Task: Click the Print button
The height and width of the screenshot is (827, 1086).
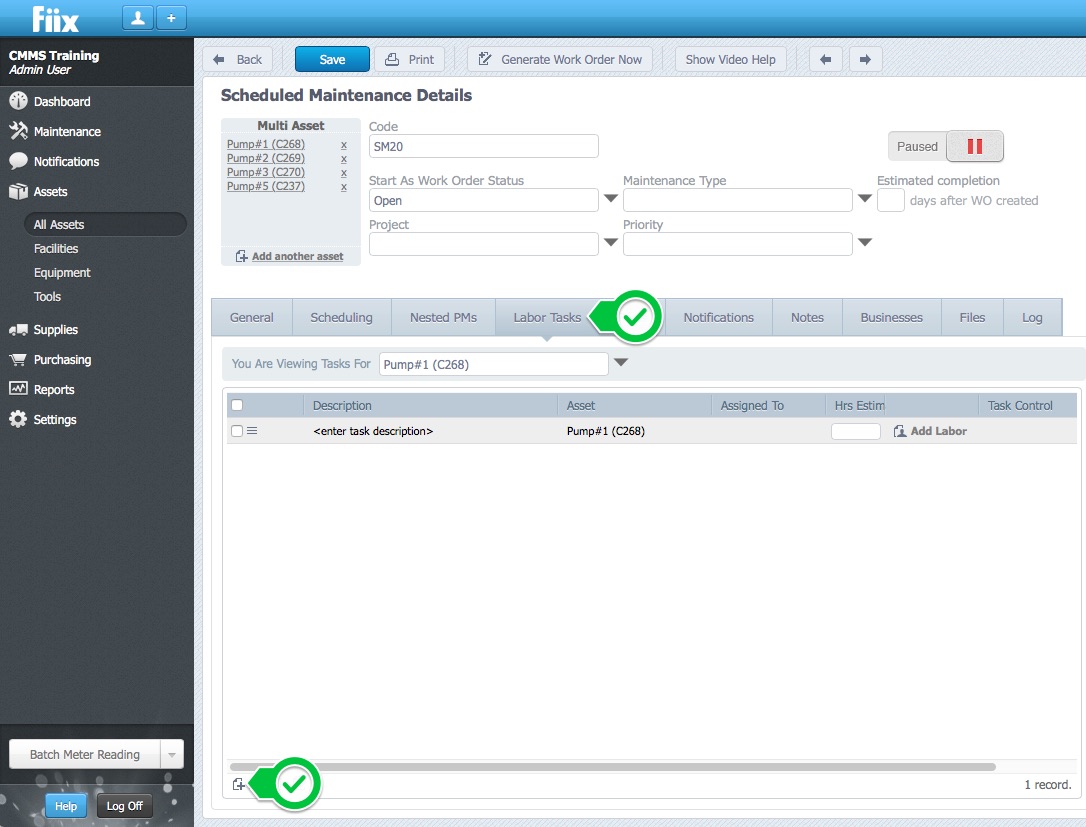Action: [409, 60]
